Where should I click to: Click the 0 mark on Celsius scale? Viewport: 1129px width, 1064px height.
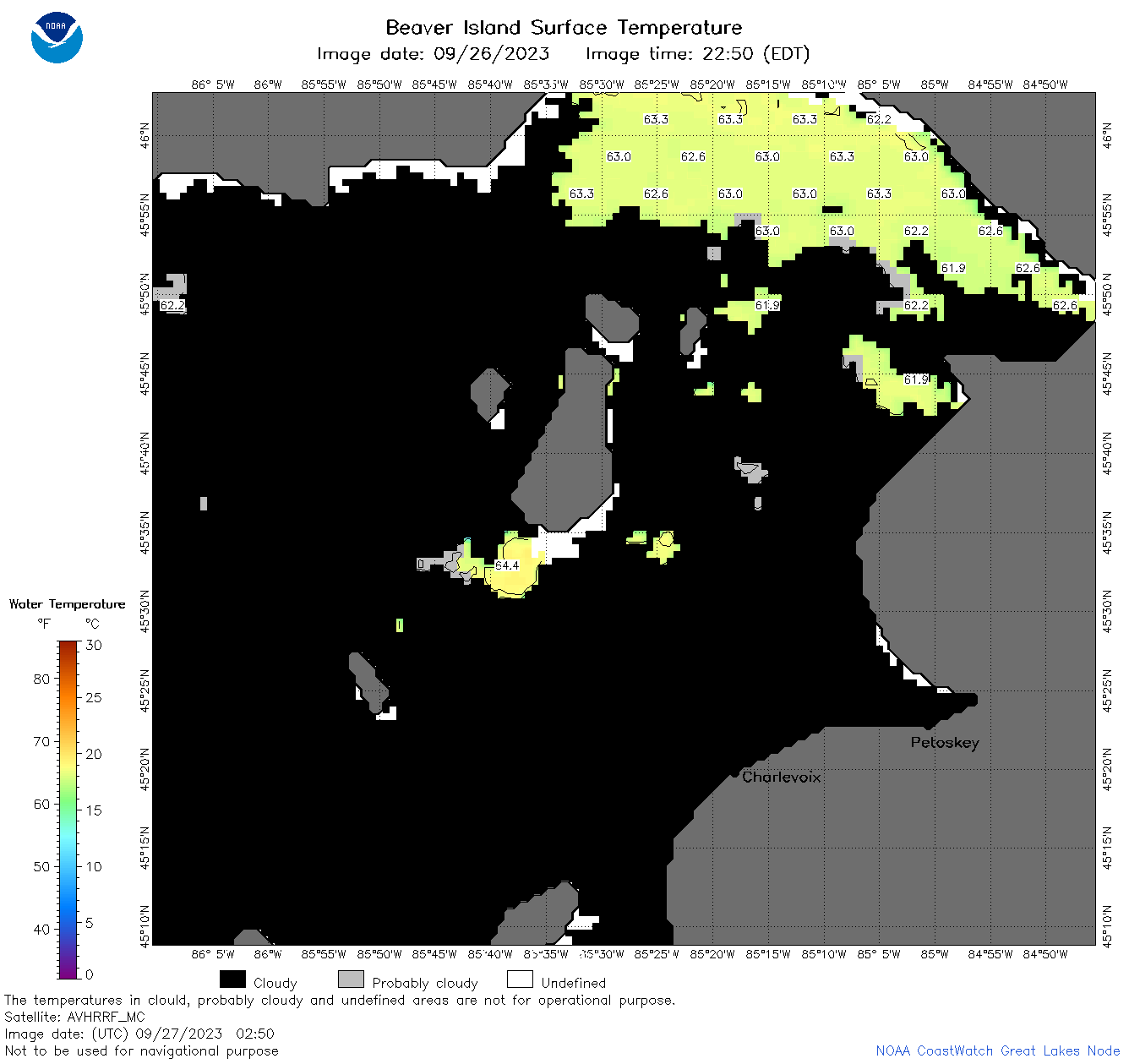90,974
